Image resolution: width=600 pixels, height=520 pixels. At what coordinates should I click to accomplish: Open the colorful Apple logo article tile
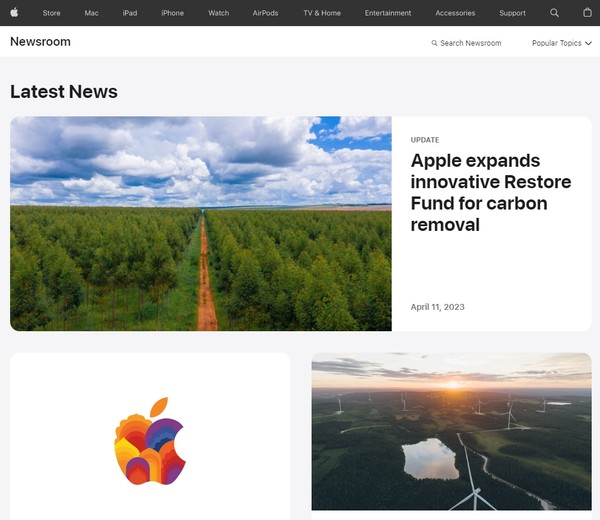coord(150,440)
